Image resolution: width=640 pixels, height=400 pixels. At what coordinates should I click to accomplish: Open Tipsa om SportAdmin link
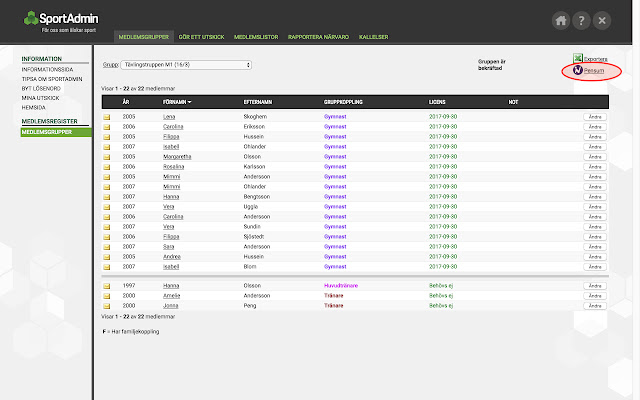coord(52,79)
